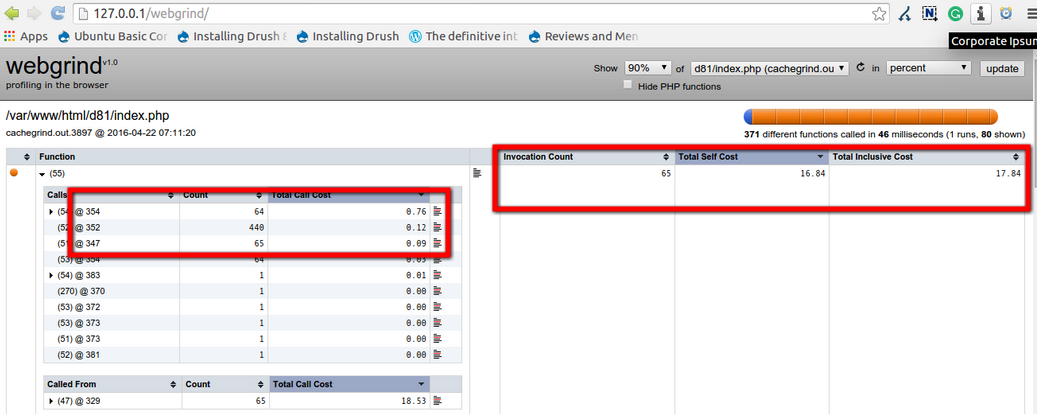This screenshot has width=1037, height=414.
Task: Expand call (54) @ 354
Action: point(52,212)
